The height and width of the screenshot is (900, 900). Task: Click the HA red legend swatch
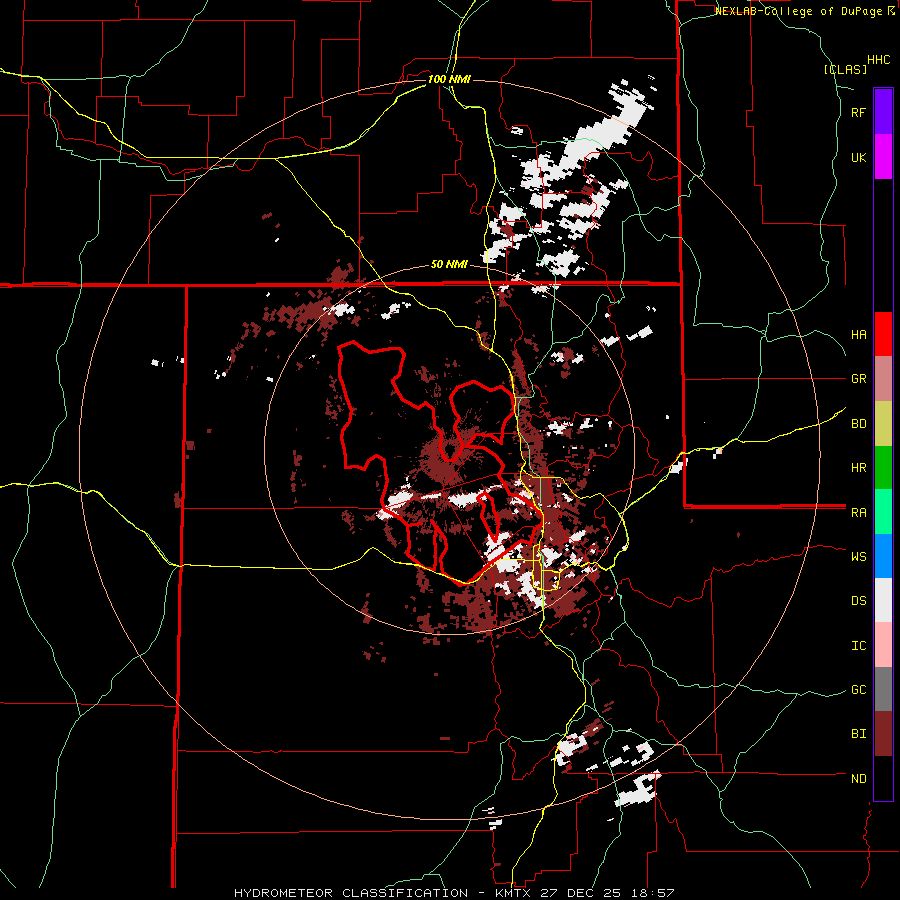pos(883,334)
